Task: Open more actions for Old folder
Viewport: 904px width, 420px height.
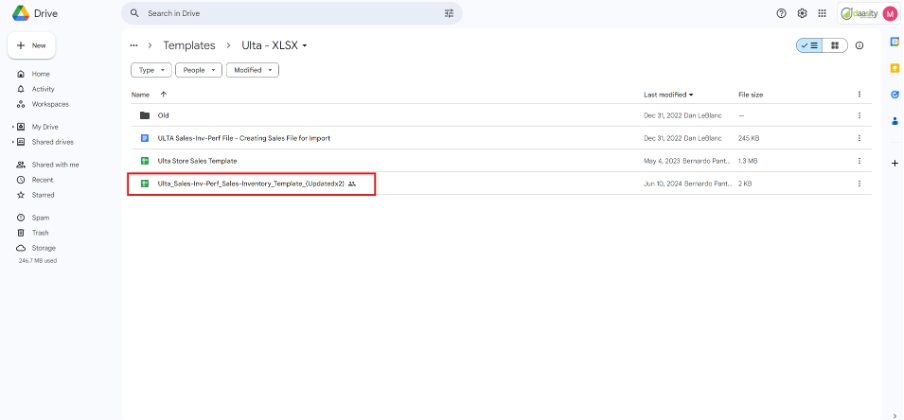Action: coord(859,115)
